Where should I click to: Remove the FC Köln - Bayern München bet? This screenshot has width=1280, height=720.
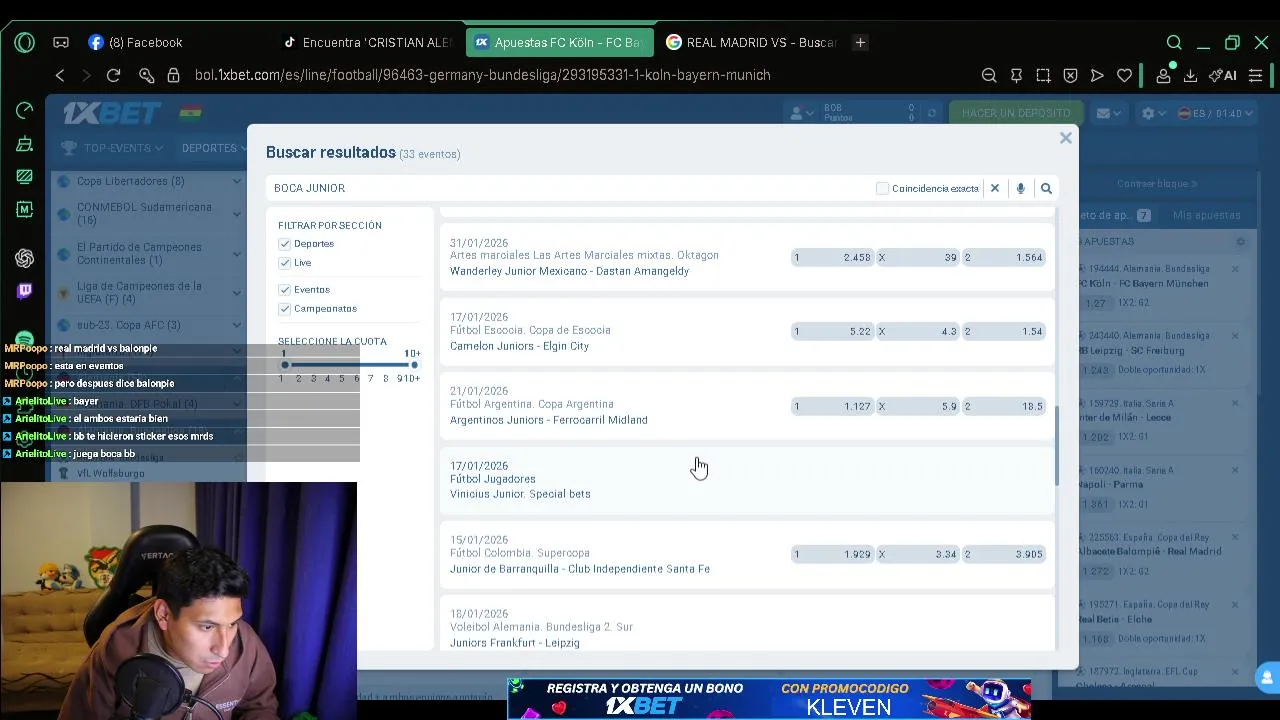1235,269
